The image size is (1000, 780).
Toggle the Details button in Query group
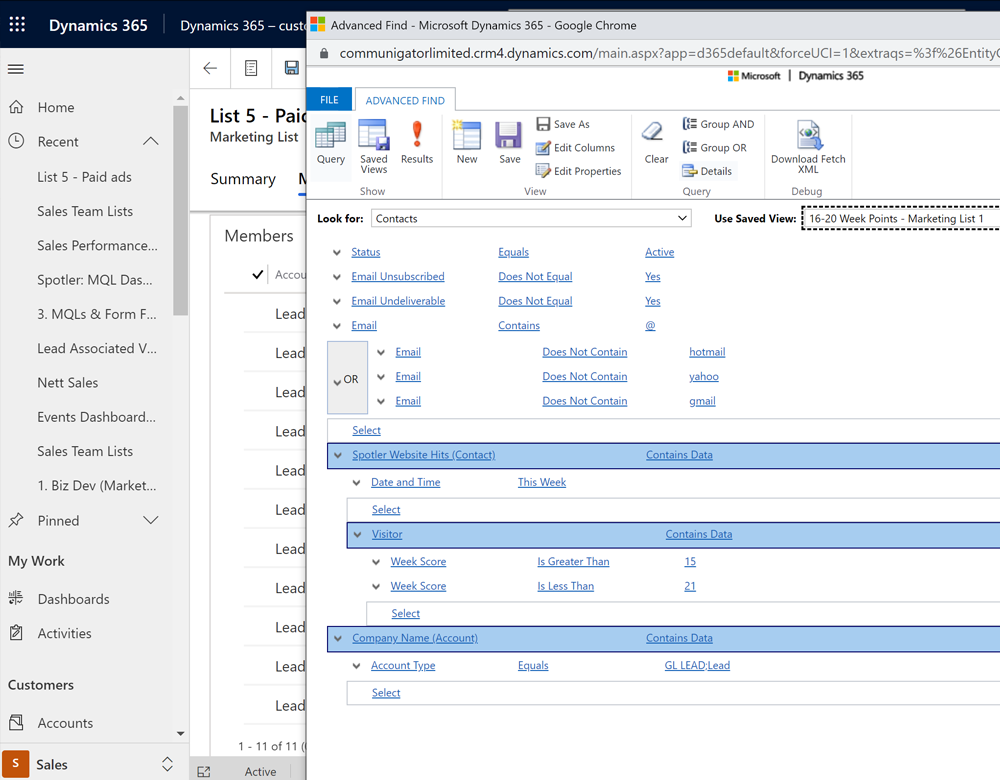pyautogui.click(x=707, y=171)
